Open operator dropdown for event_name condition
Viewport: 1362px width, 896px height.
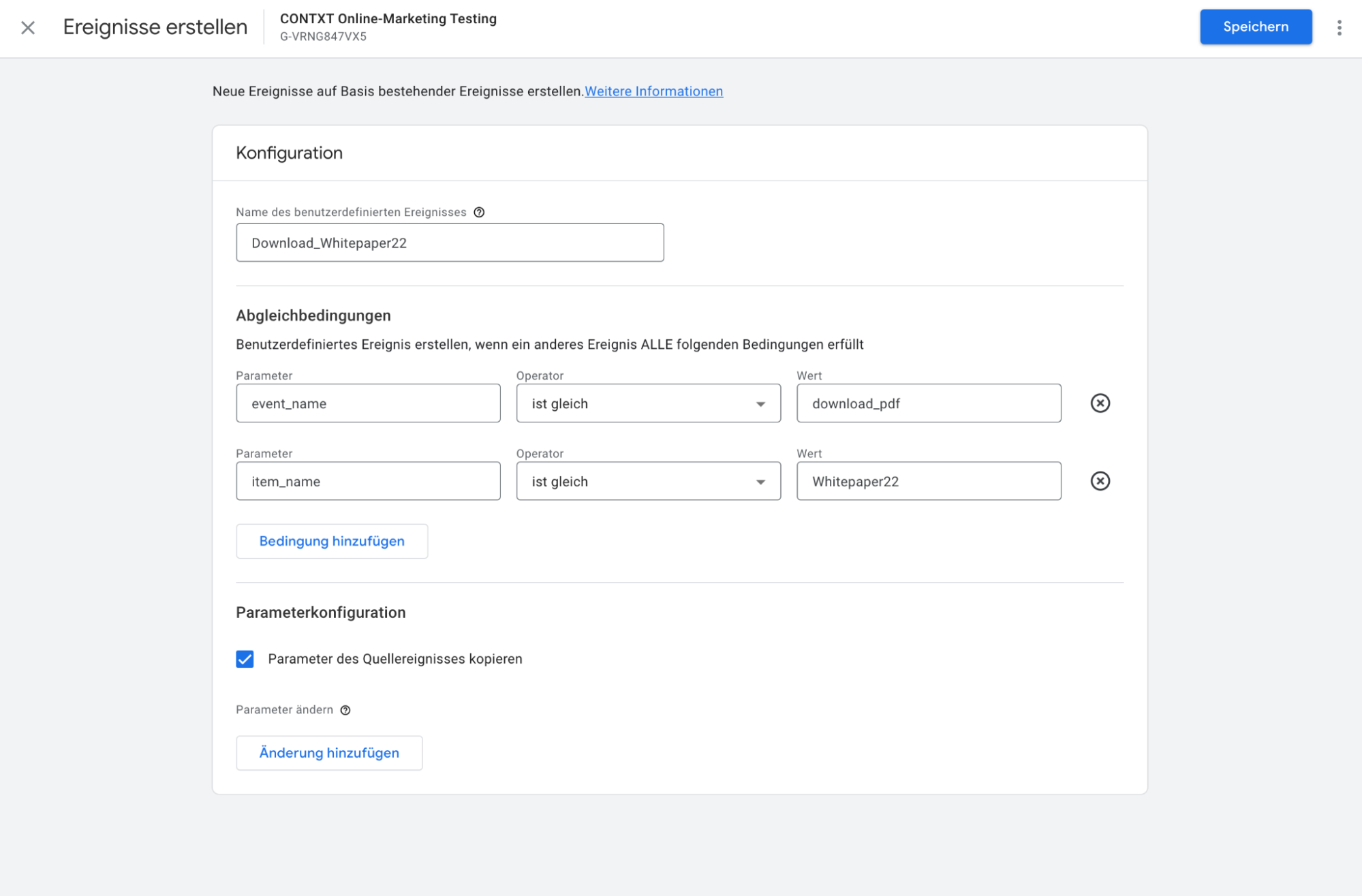[x=648, y=403]
